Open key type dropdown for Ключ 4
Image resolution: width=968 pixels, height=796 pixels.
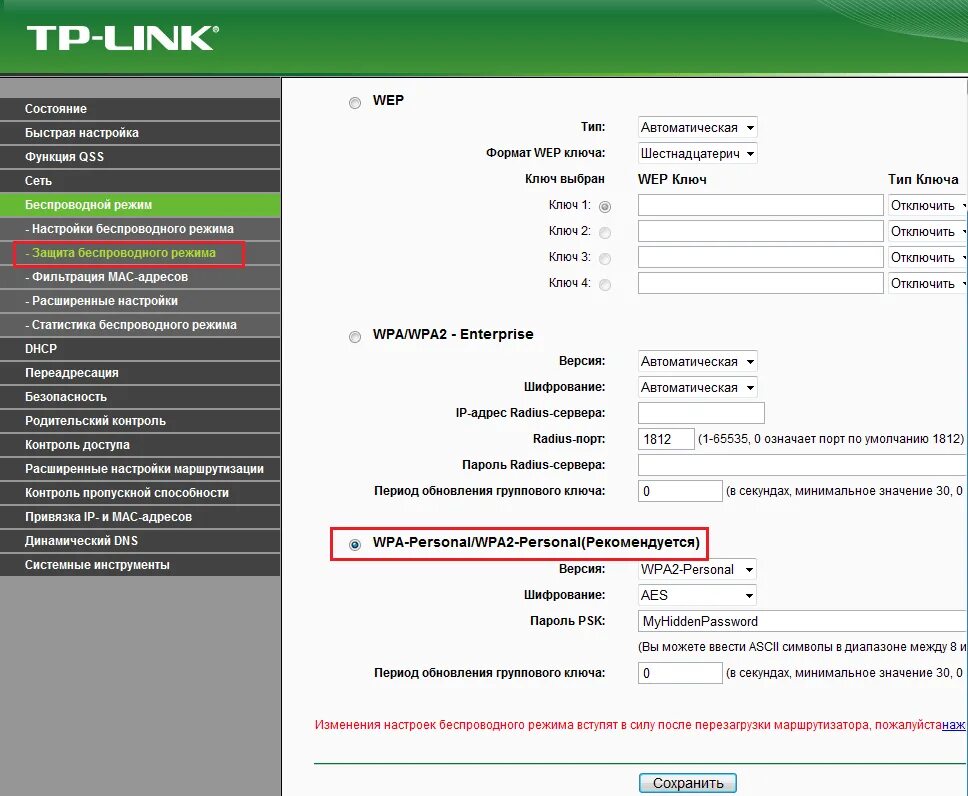(x=928, y=283)
